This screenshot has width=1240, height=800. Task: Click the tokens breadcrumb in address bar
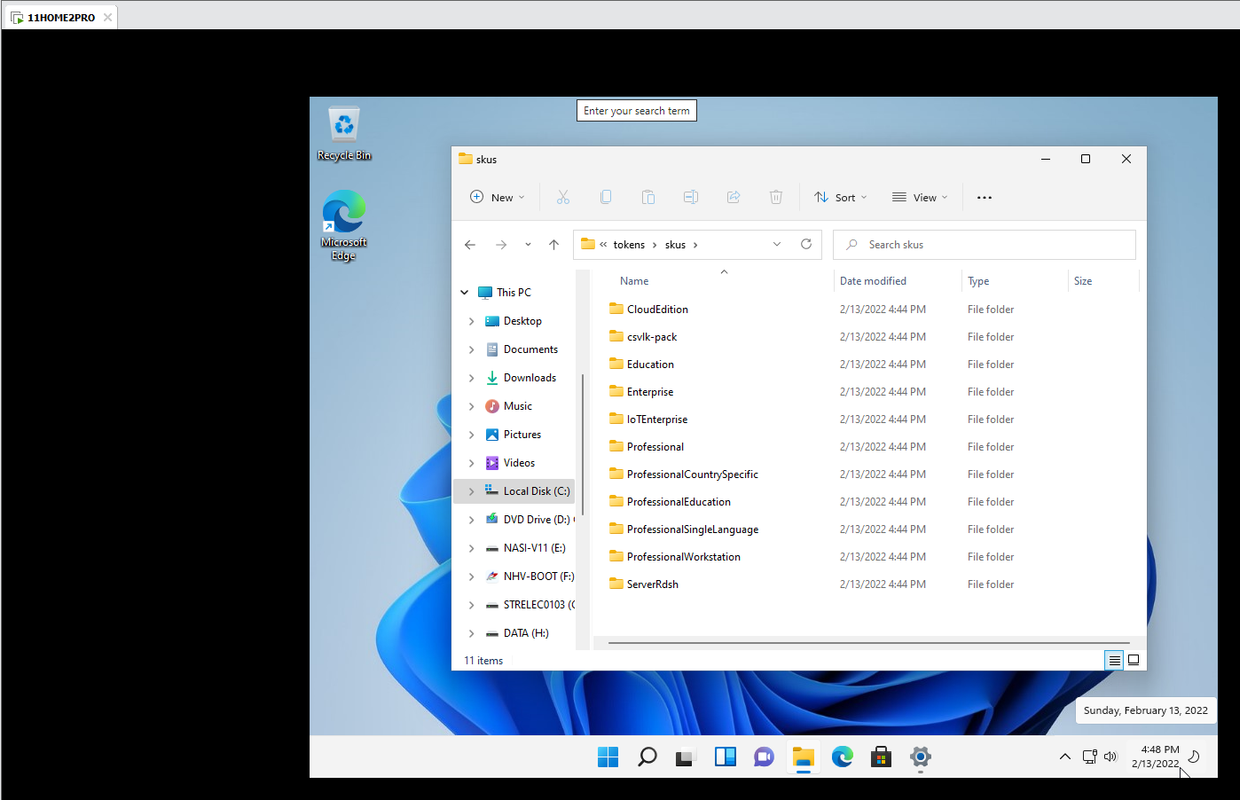629,244
